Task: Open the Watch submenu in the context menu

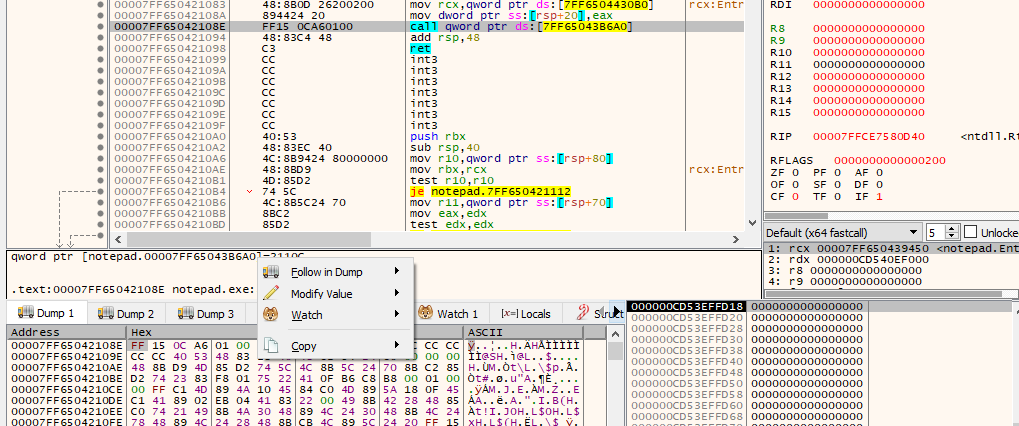Action: [x=335, y=315]
